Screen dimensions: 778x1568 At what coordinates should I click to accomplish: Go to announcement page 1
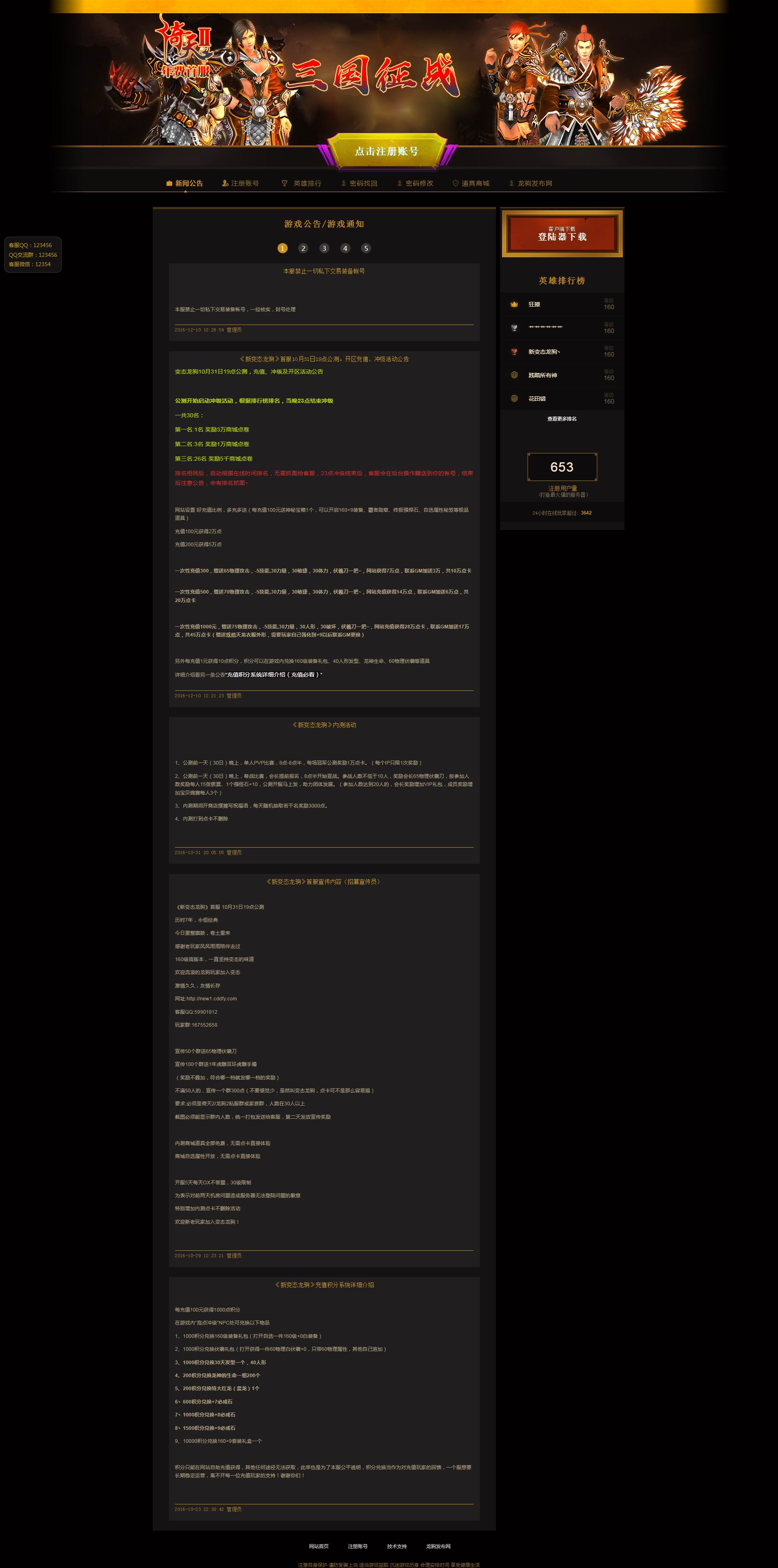(282, 248)
